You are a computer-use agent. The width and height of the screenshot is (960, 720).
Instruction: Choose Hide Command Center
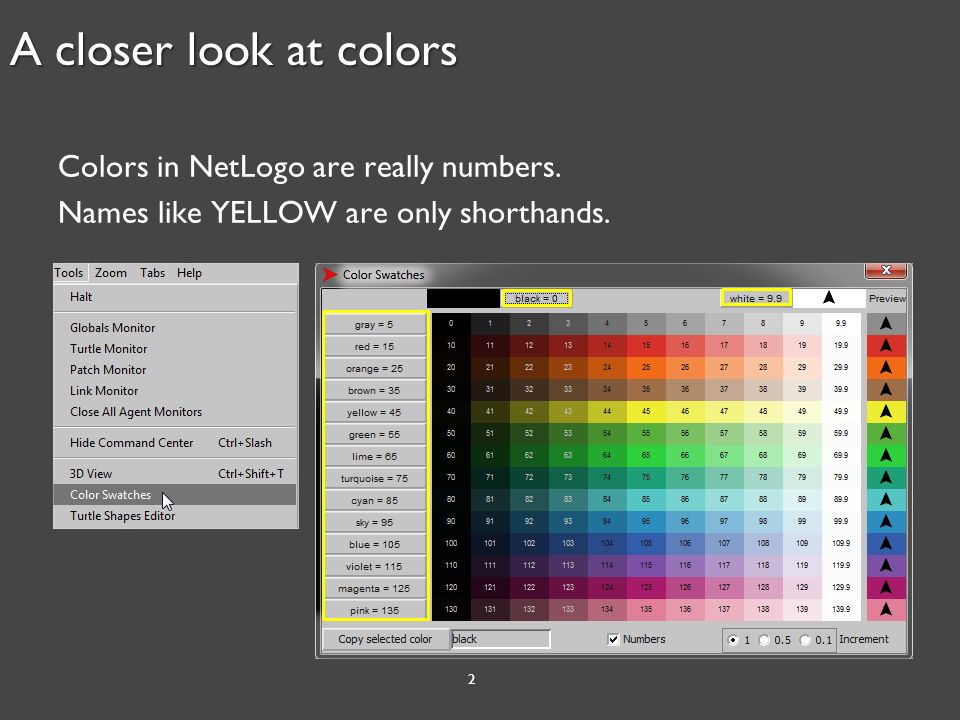(x=175, y=443)
